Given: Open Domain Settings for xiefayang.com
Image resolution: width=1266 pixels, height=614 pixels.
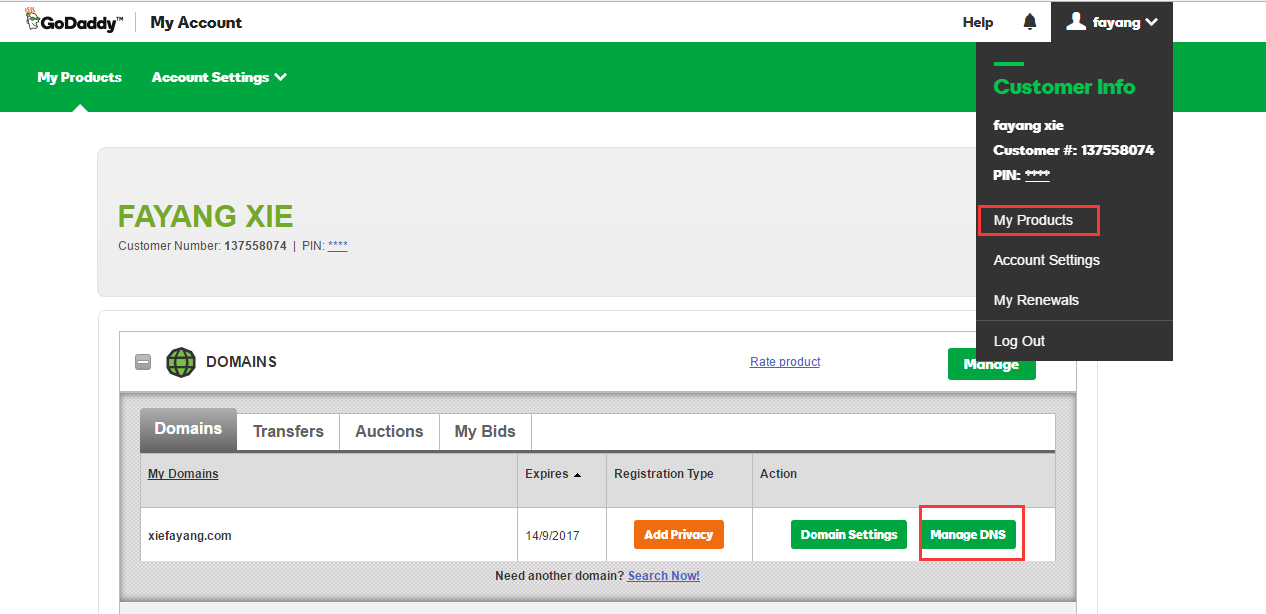Looking at the screenshot, I should (848, 535).
